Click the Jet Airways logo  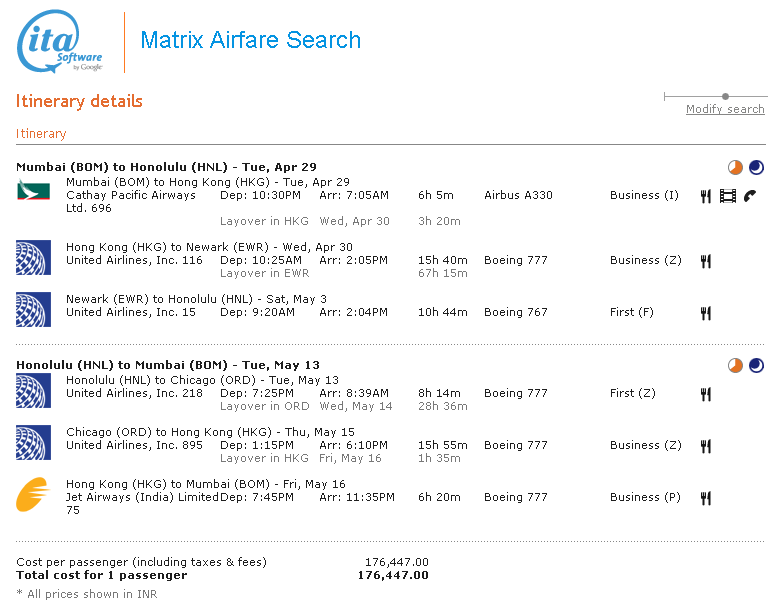[33, 494]
